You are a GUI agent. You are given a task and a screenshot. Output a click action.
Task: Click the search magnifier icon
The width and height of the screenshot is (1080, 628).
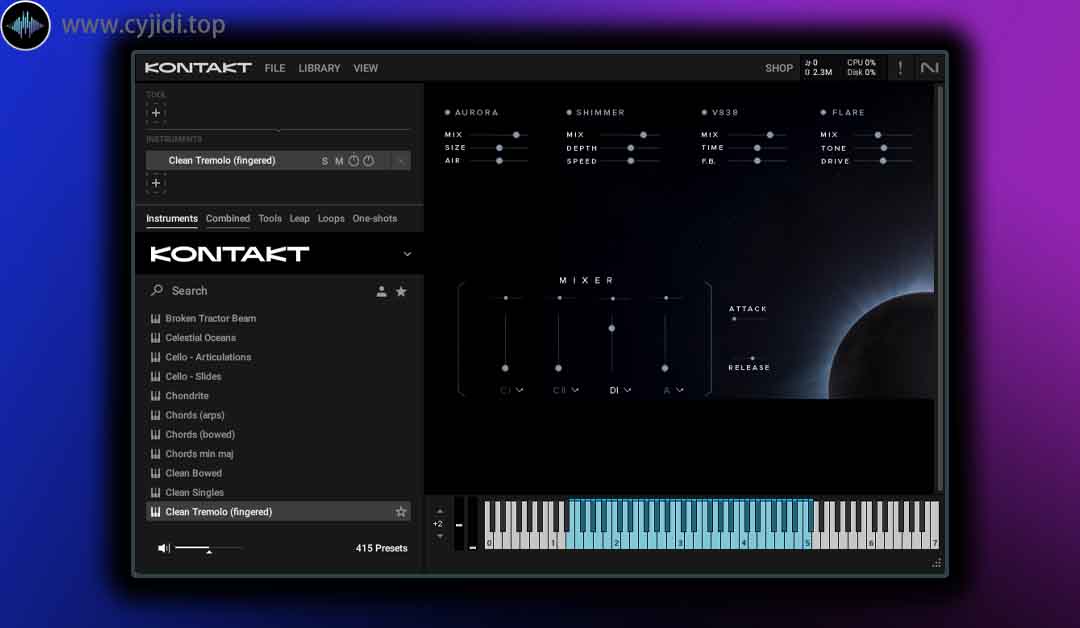pos(157,290)
